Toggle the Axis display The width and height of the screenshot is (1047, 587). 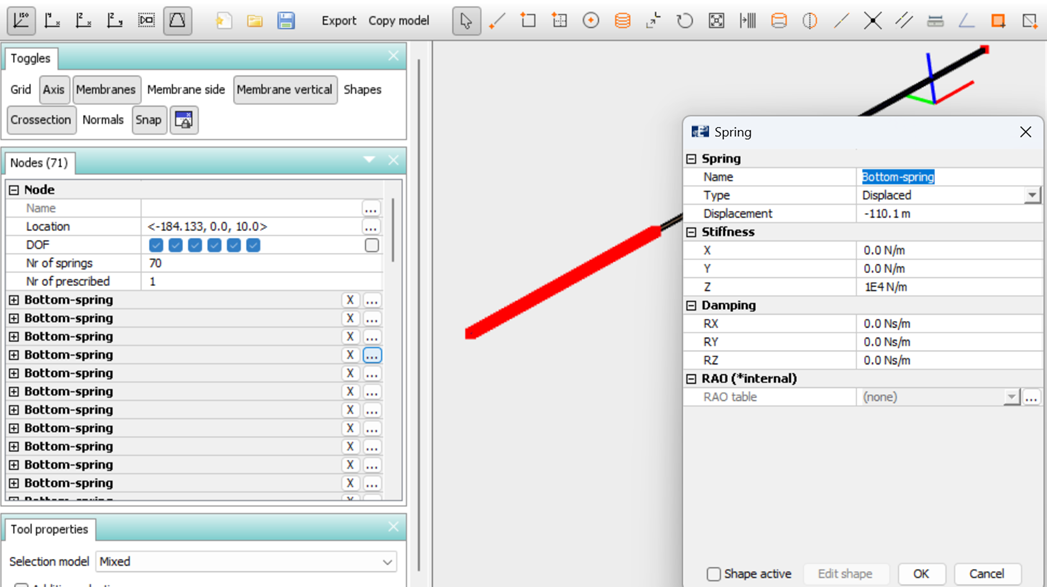click(54, 89)
